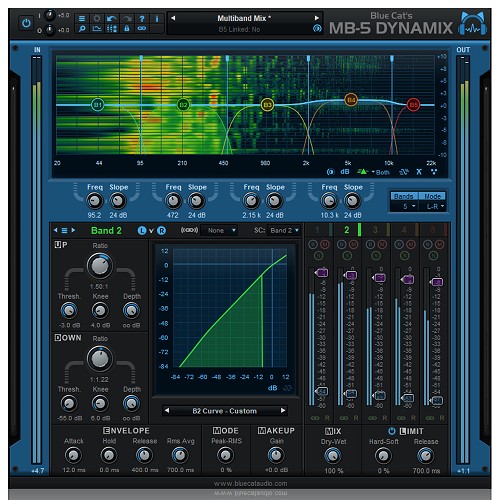Click the 10.3 k crossover Freq knob
Screen dimensions: 500x500
329,201
